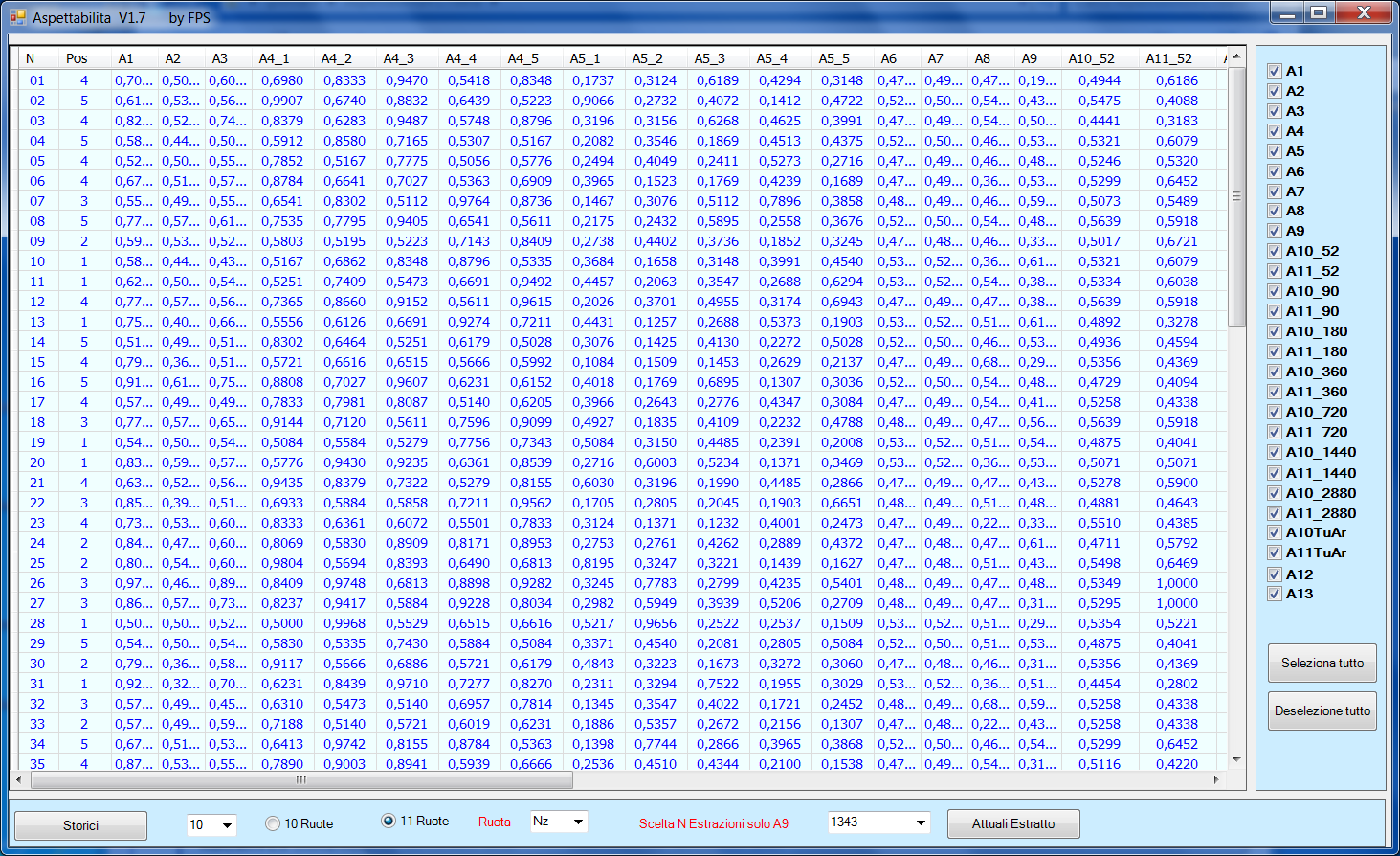Image resolution: width=1400 pixels, height=856 pixels.
Task: Uncheck the A10TuAr checkbox
Action: (x=1274, y=532)
